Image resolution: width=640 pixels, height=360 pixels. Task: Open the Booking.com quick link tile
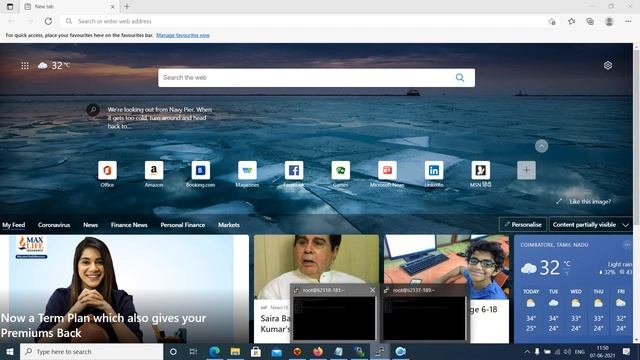(x=200, y=171)
